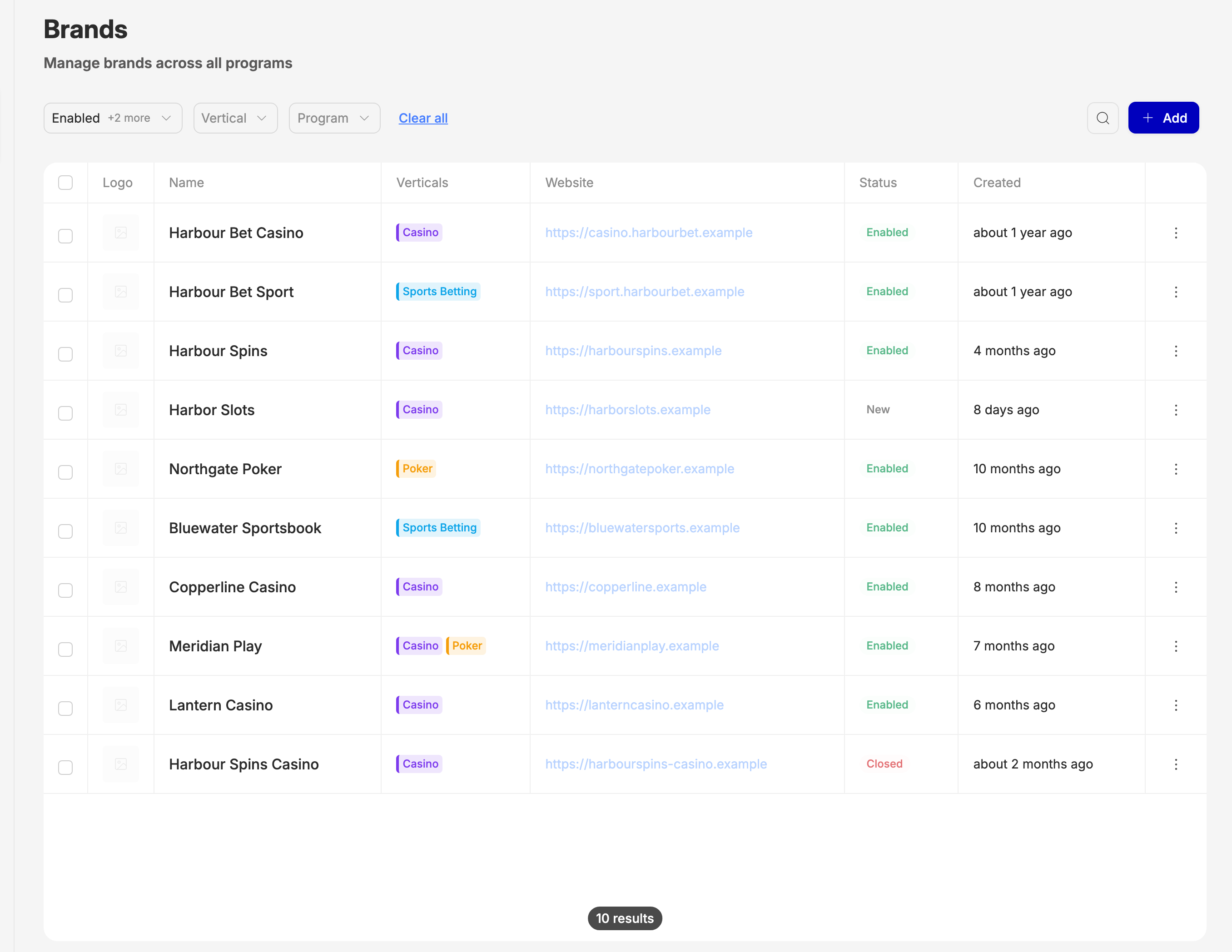Click logo placeholder for Northgate Poker
Screen dimensions: 1232x952
(121, 469)
